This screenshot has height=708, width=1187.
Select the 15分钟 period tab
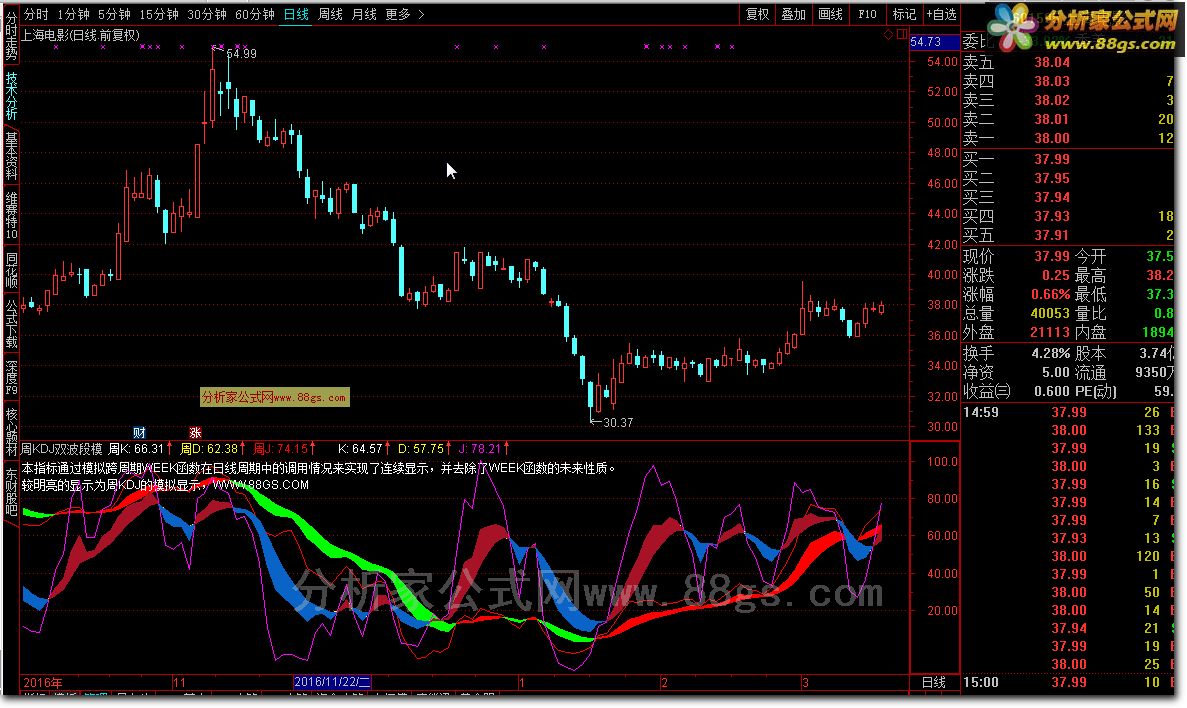pos(159,14)
